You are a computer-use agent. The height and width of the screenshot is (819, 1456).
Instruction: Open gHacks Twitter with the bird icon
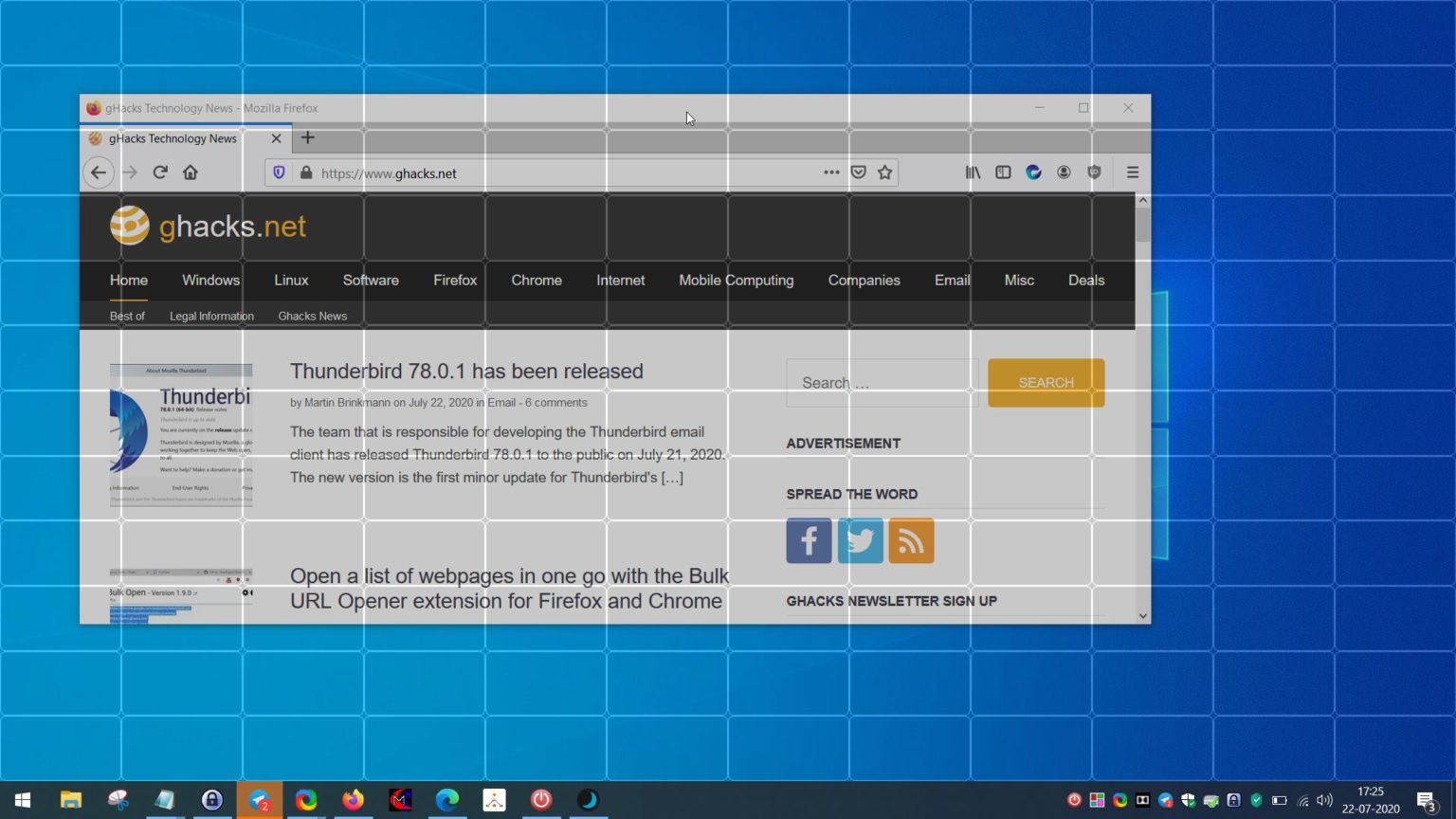click(x=860, y=540)
